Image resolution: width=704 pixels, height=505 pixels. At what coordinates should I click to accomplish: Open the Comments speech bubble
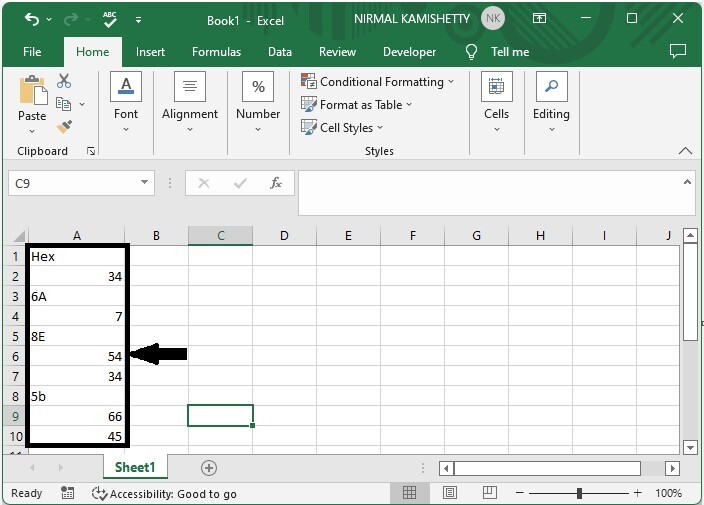pos(678,51)
